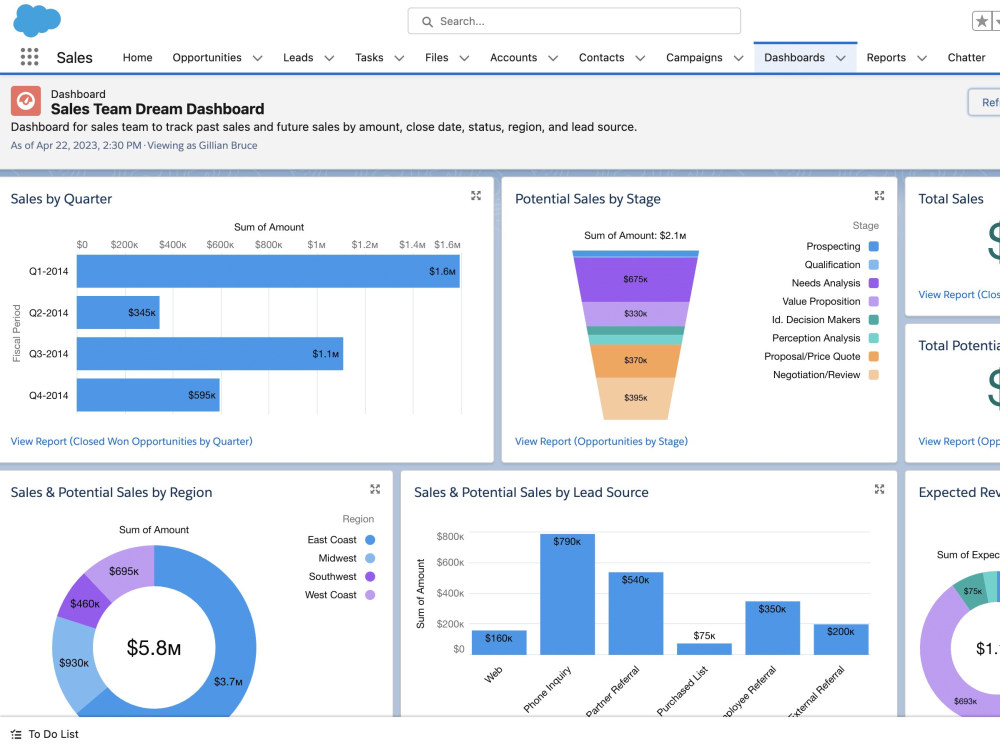Open the Campaigns tab
Screen dimensions: 1000x750
(x=694, y=57)
